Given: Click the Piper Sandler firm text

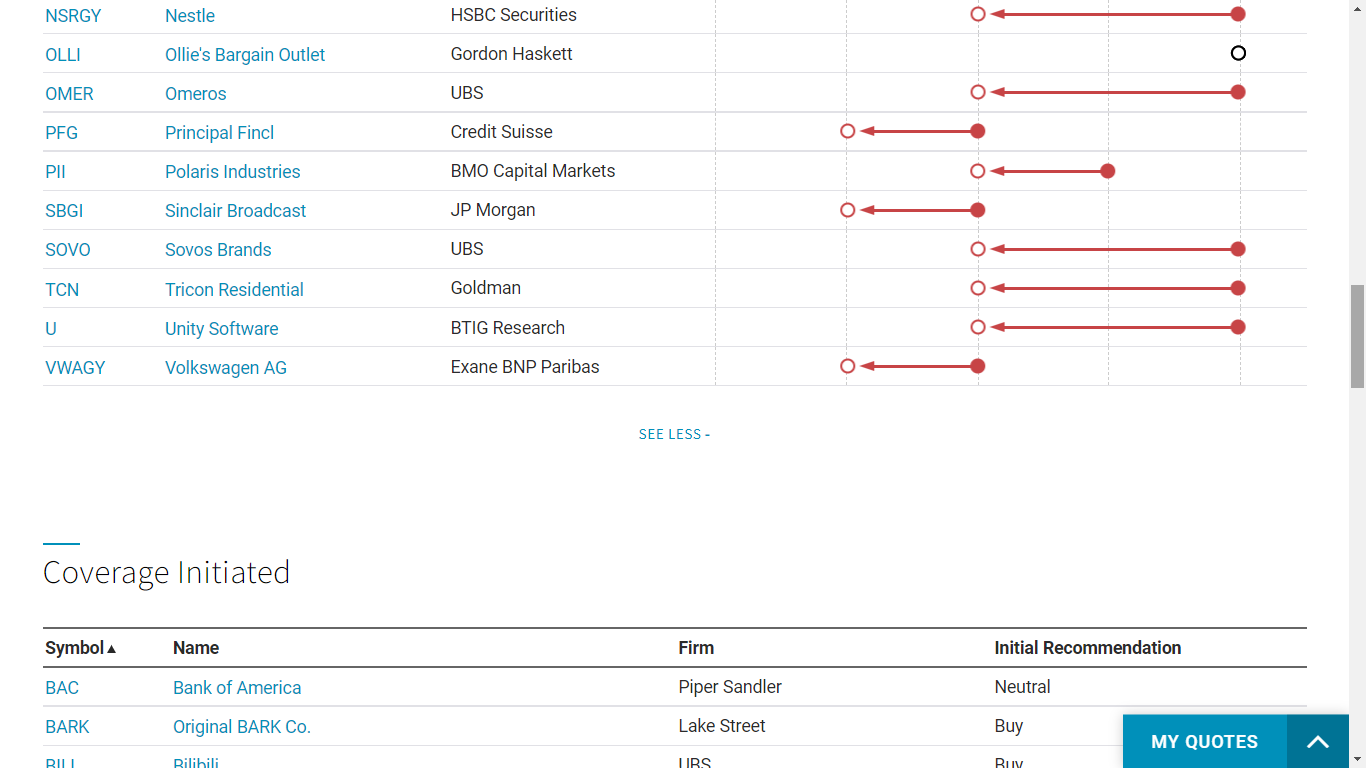Looking at the screenshot, I should coord(730,687).
